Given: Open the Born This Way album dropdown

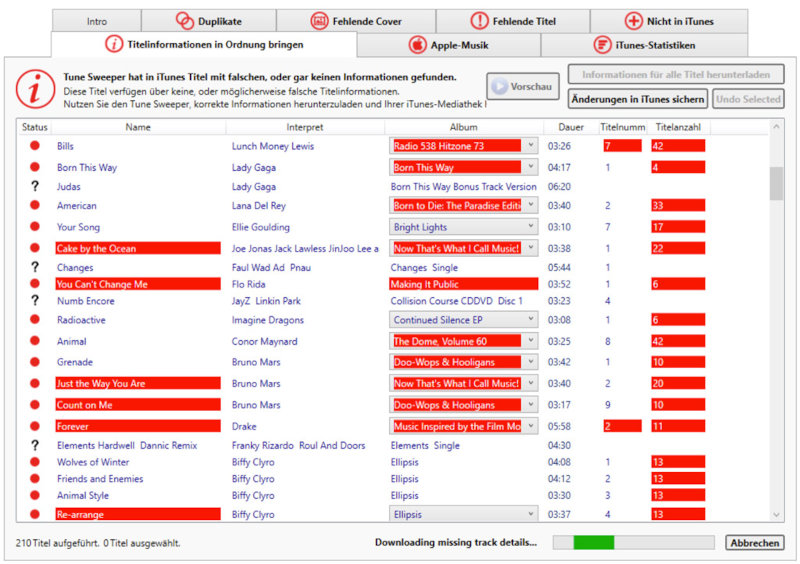Looking at the screenshot, I should point(531,167).
